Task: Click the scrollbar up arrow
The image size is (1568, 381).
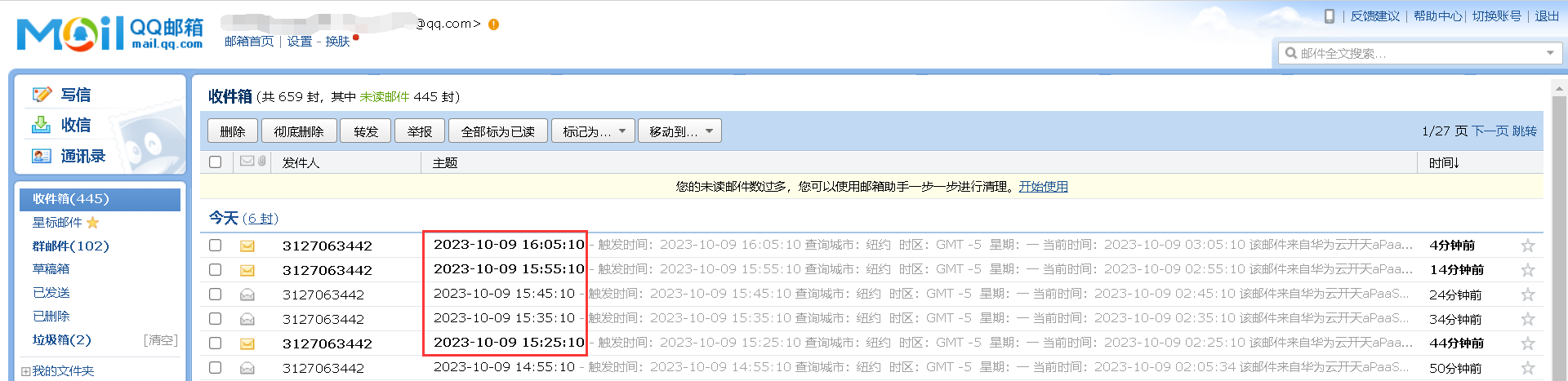Action: point(1560,88)
